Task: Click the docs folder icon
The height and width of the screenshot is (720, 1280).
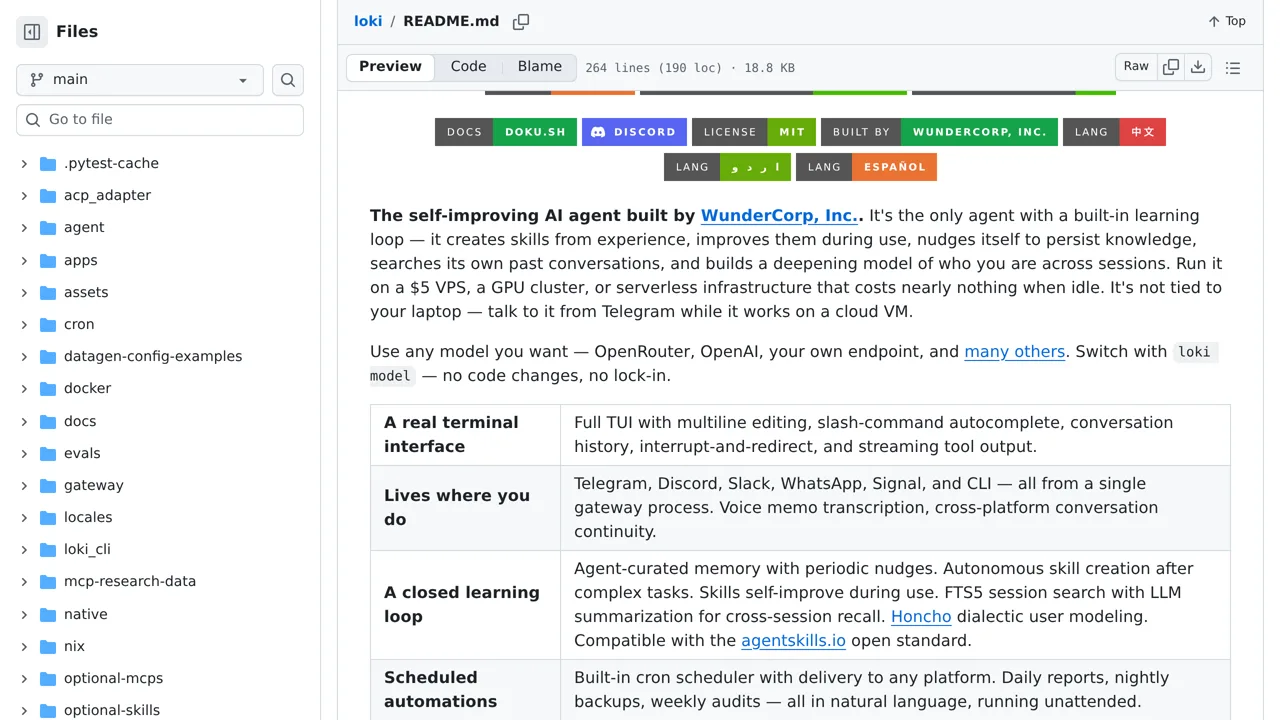Action: point(48,421)
